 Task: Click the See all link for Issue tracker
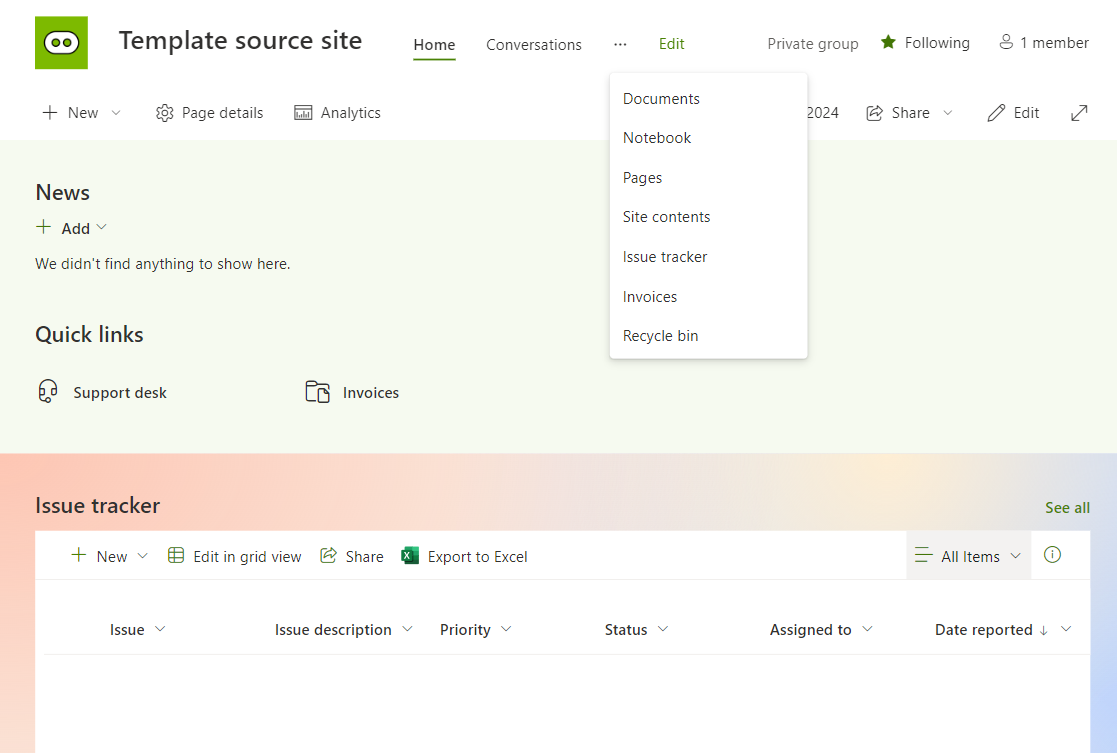pyautogui.click(x=1067, y=507)
